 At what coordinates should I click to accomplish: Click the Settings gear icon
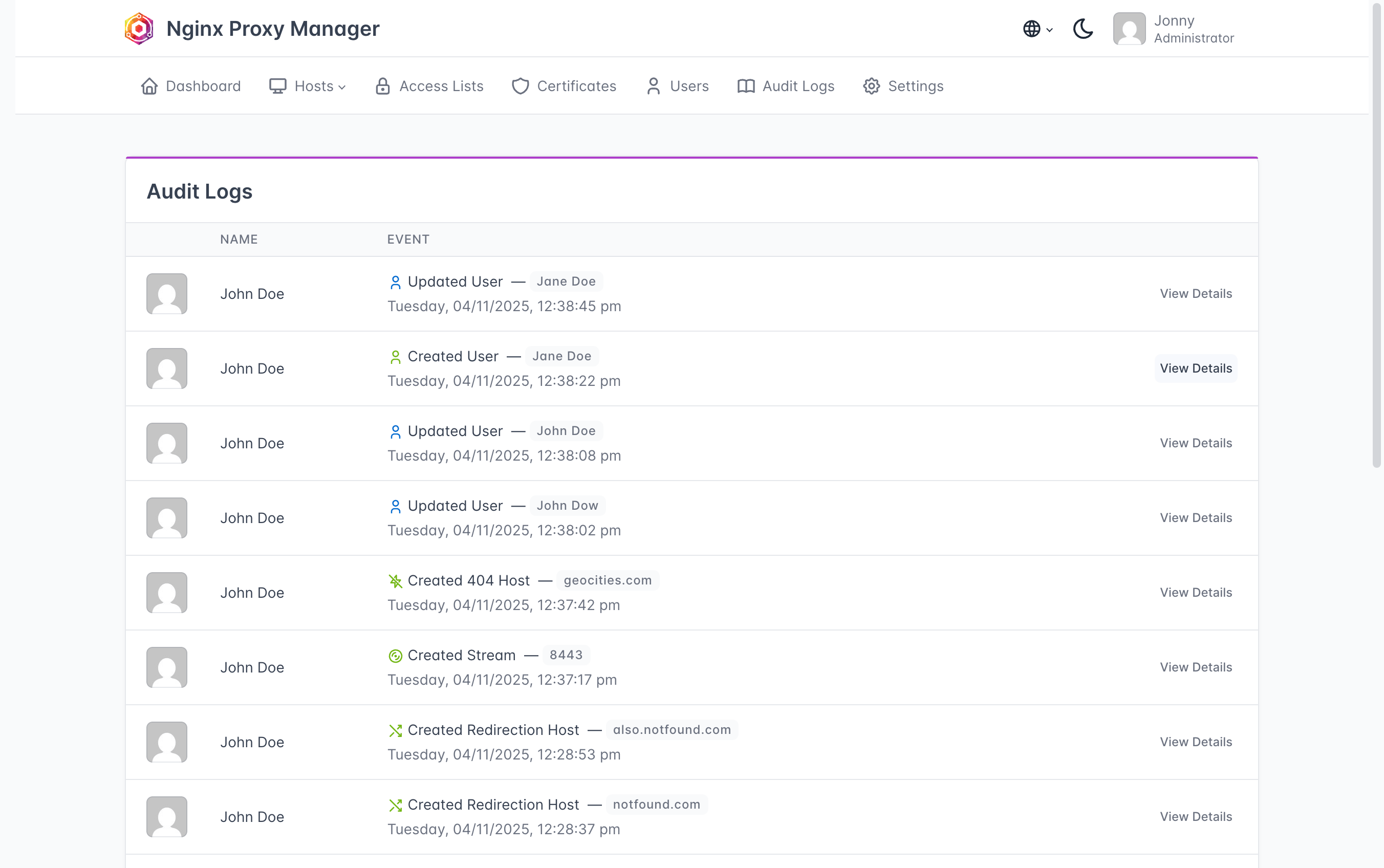[871, 86]
